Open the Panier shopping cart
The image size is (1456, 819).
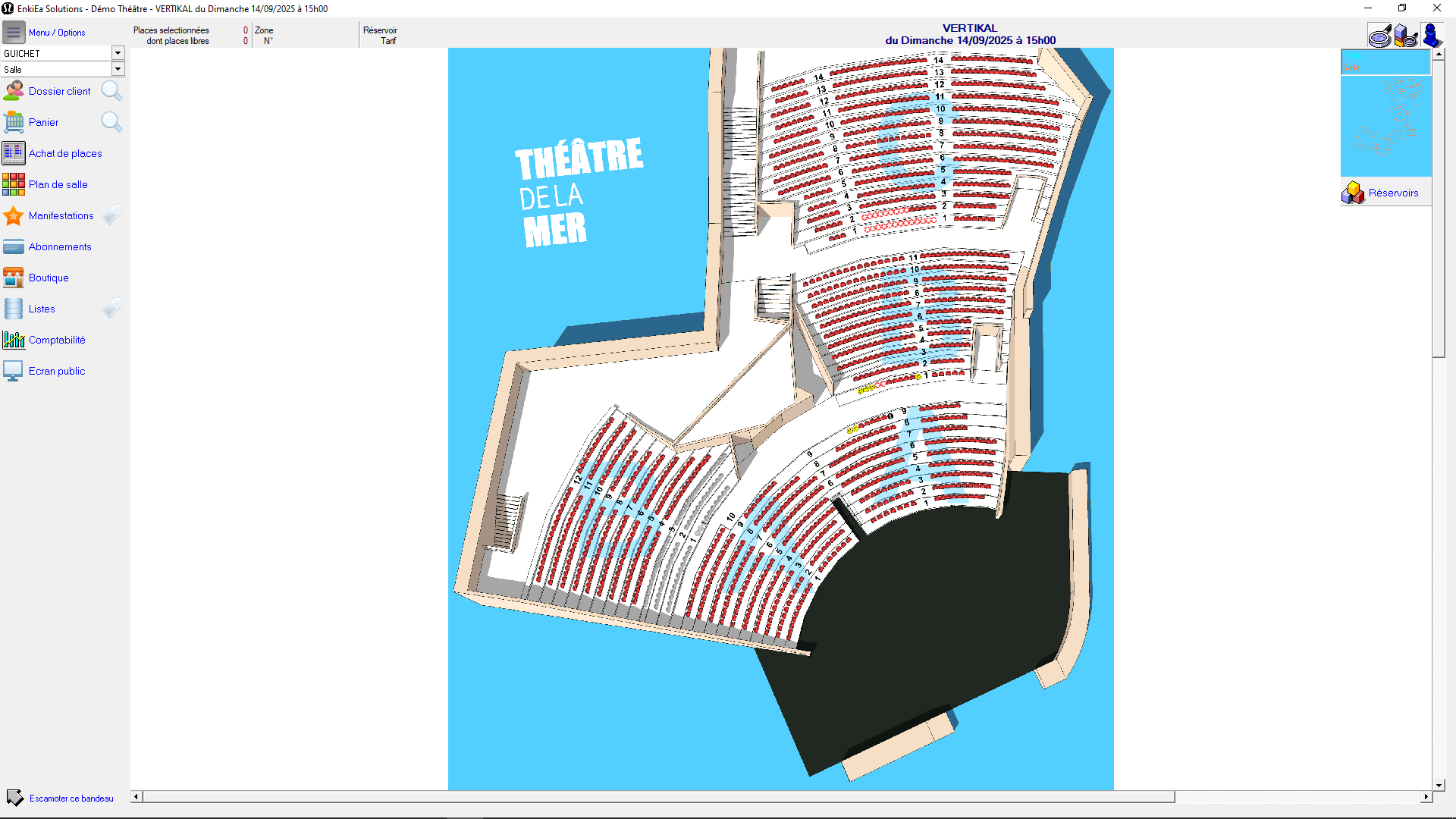14,122
